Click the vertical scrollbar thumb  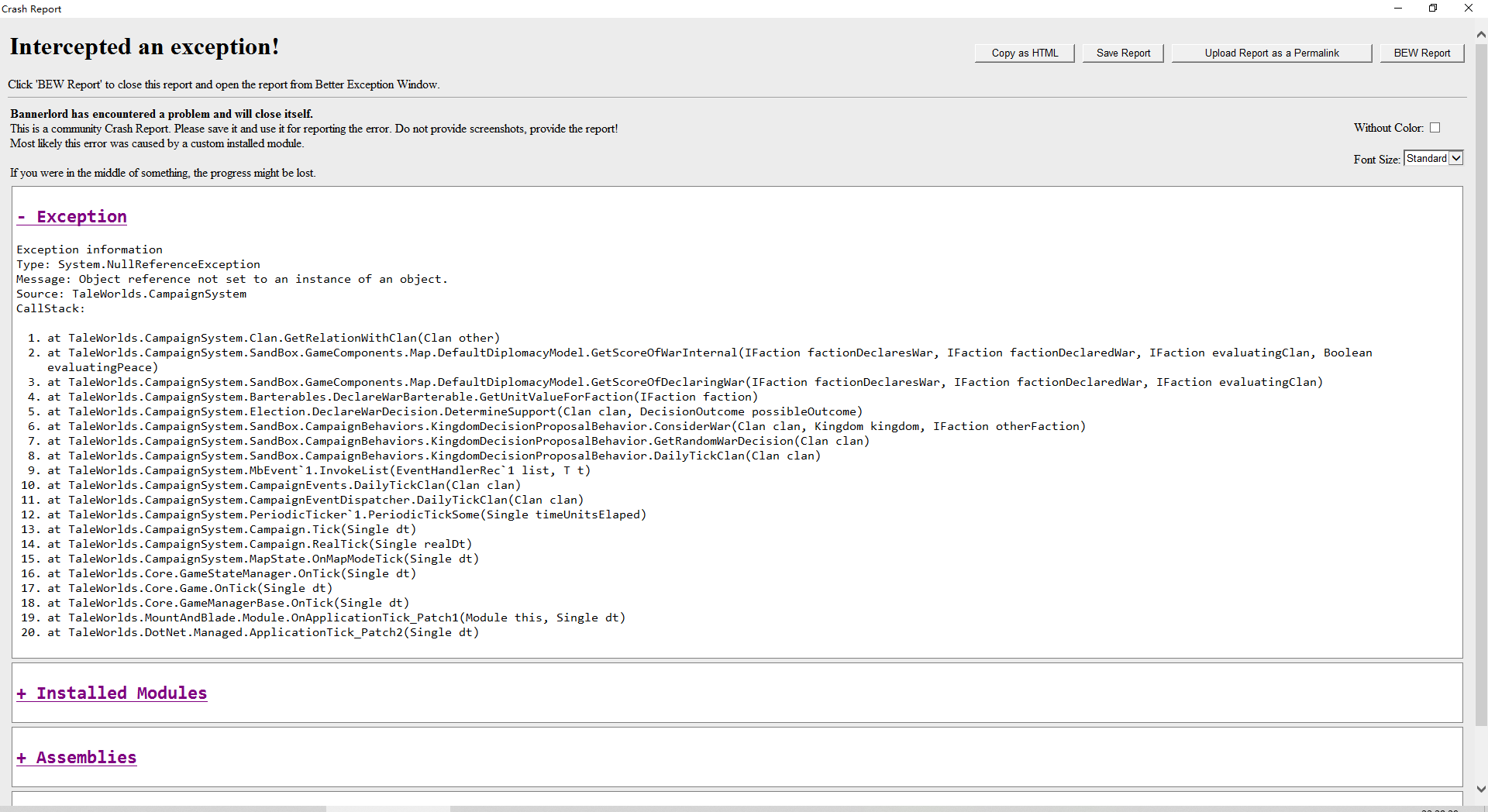click(1481, 384)
